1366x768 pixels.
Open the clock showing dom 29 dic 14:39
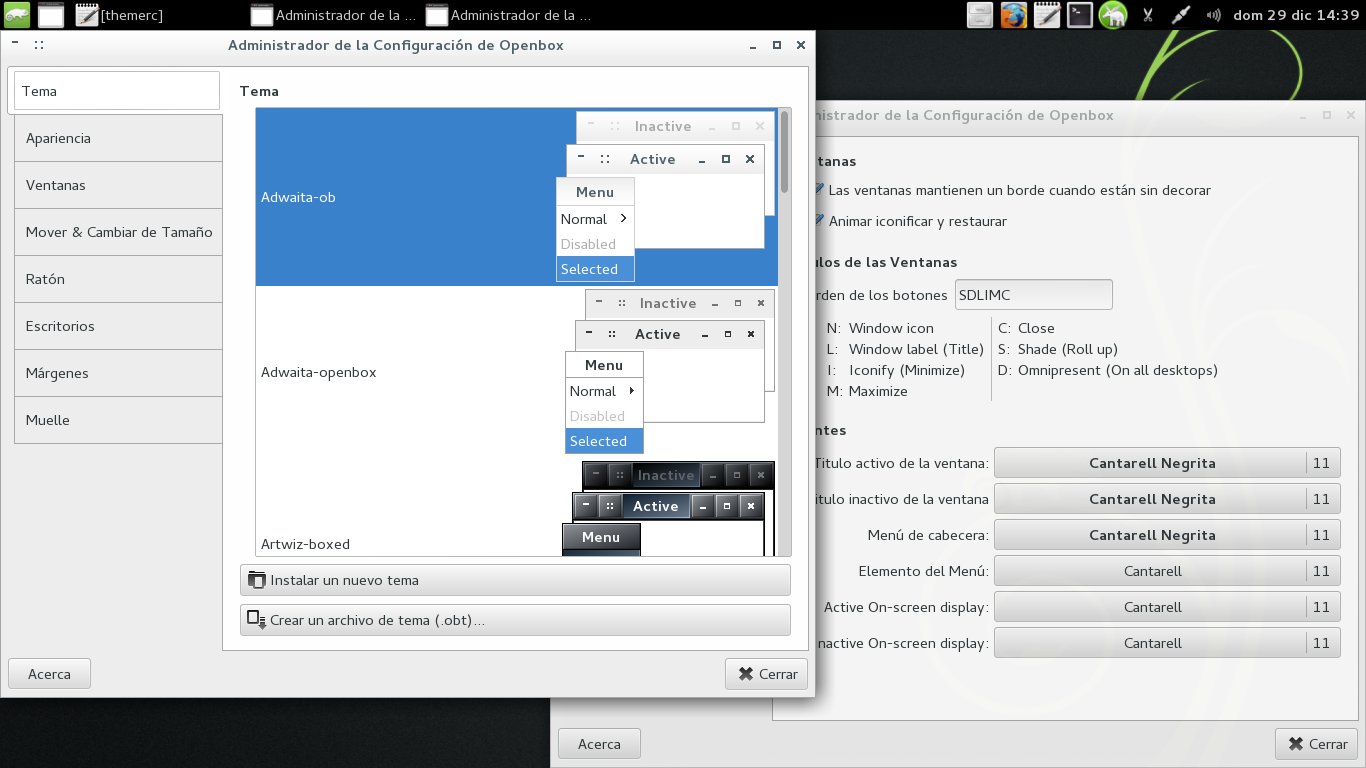pyautogui.click(x=1297, y=15)
